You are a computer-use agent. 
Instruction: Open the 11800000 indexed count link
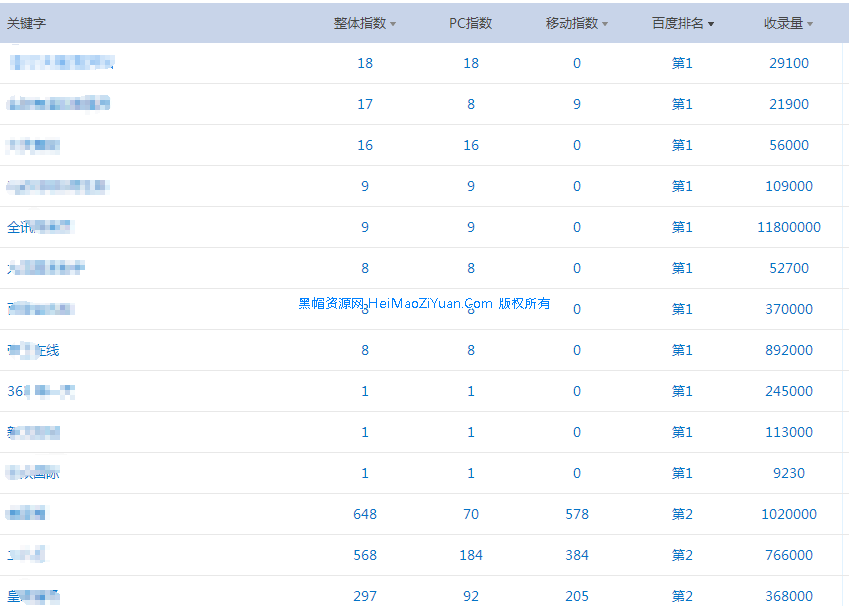(788, 227)
